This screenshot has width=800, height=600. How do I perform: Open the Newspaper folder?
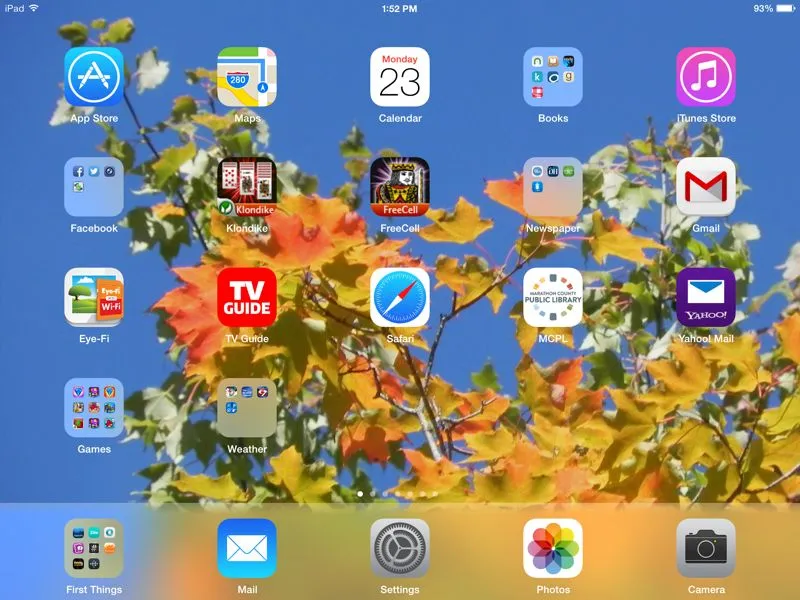tap(553, 187)
